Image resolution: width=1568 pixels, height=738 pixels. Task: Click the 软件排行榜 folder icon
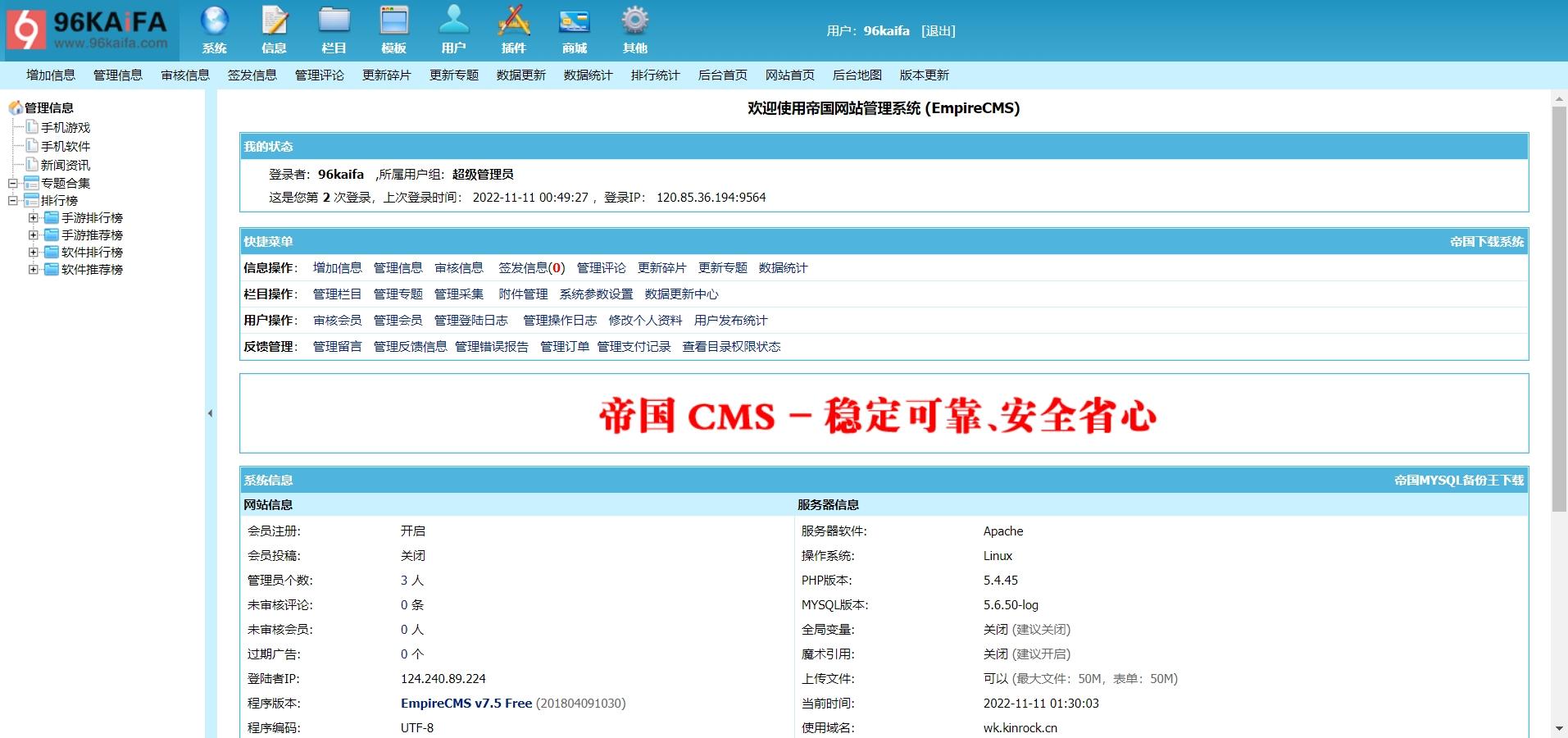[52, 252]
